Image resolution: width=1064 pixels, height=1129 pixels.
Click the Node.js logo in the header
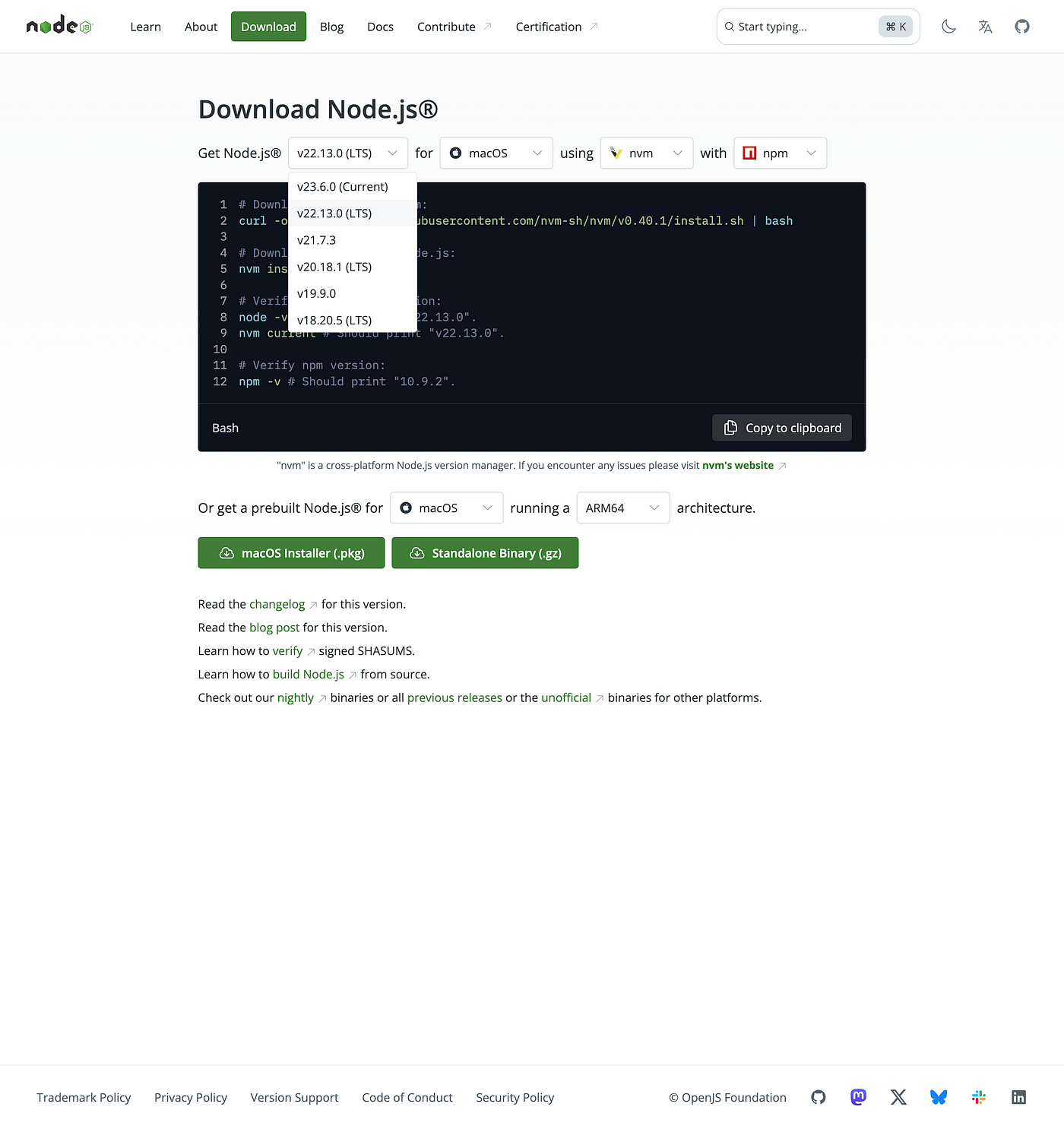(58, 26)
